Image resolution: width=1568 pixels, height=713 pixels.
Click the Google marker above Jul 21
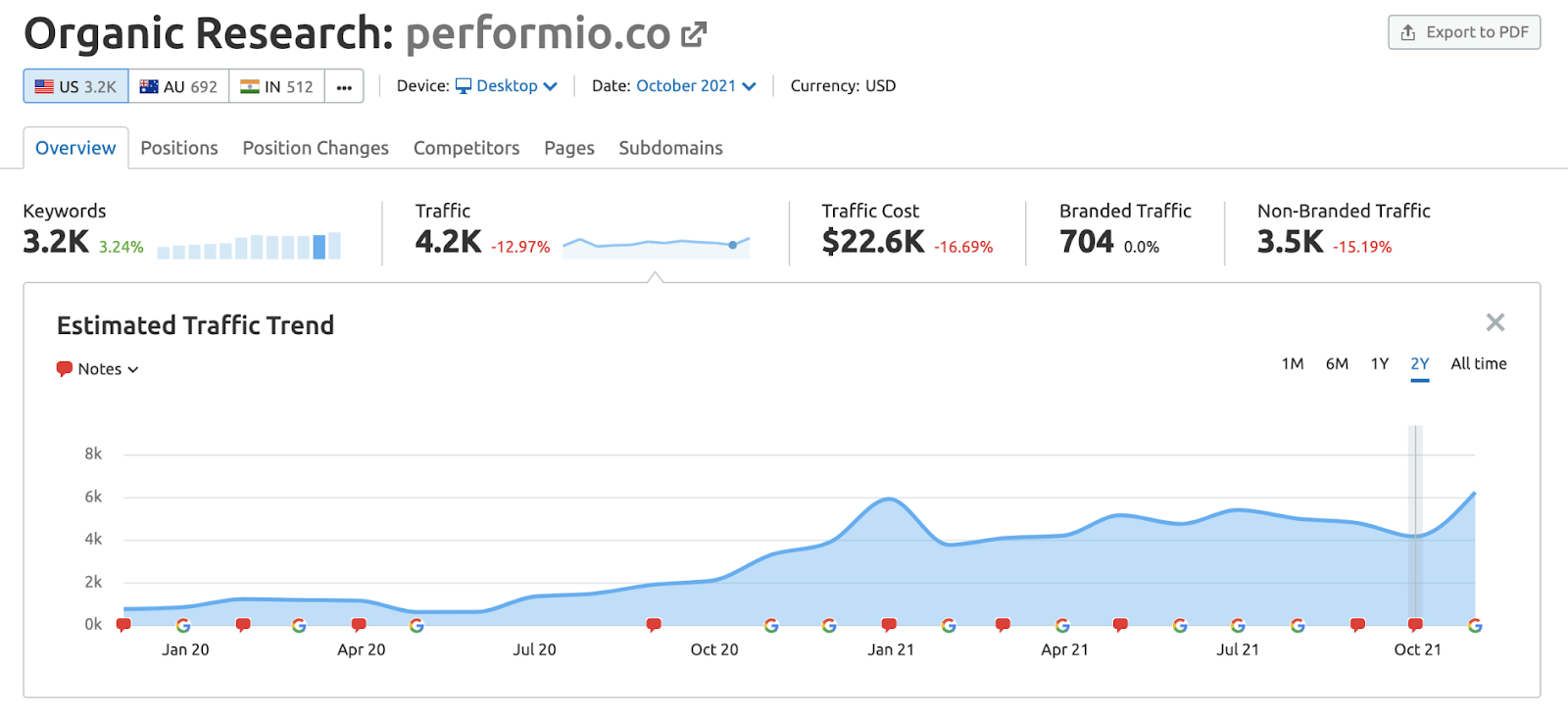pyautogui.click(x=1238, y=625)
